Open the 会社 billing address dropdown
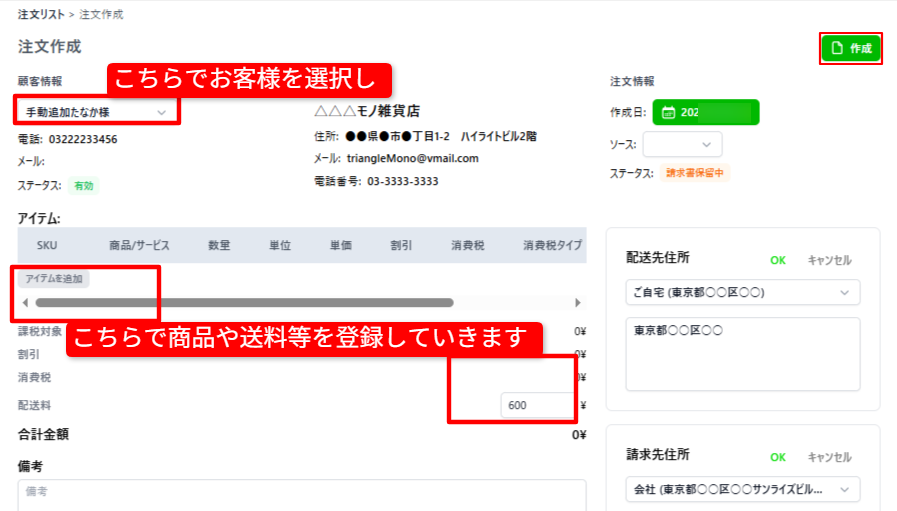897x511 pixels. (743, 490)
